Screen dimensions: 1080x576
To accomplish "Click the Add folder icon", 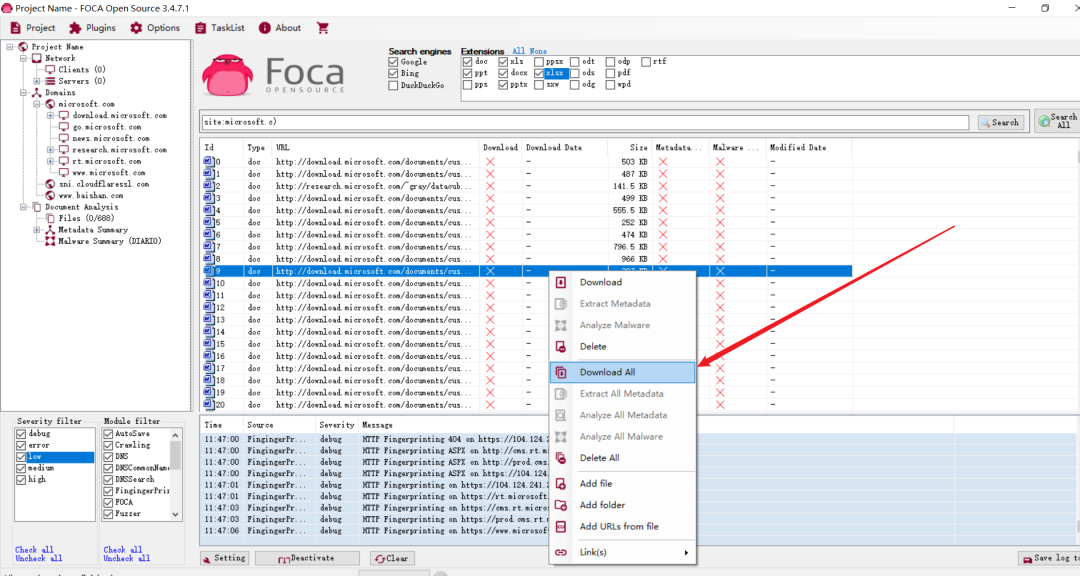I will pos(561,505).
